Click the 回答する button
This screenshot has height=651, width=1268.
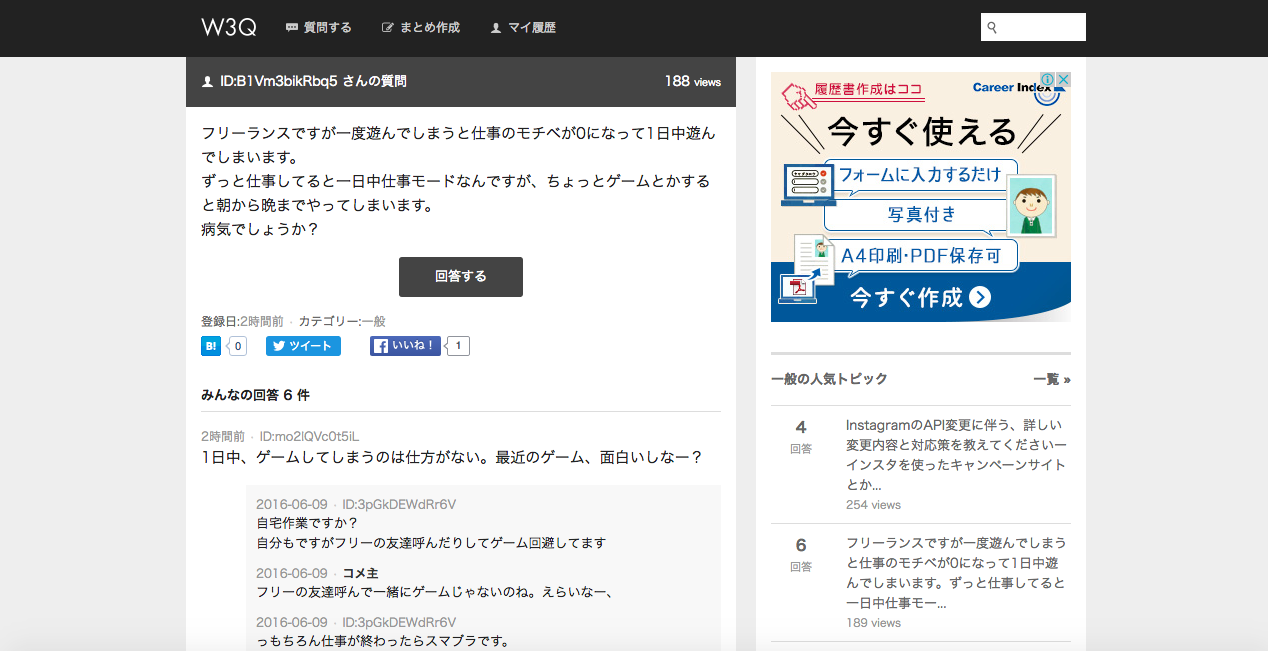[x=461, y=277]
